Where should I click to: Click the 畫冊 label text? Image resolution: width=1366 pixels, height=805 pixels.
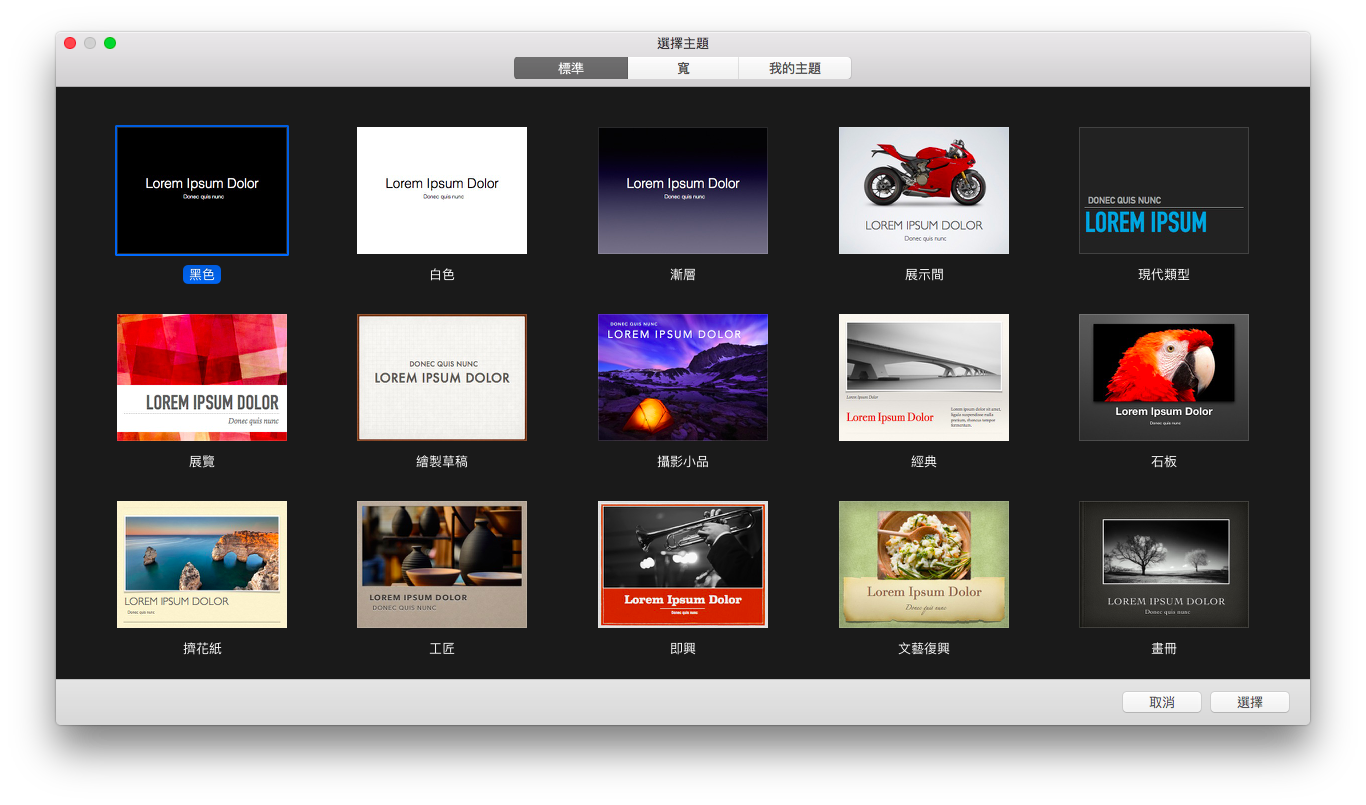[1164, 648]
